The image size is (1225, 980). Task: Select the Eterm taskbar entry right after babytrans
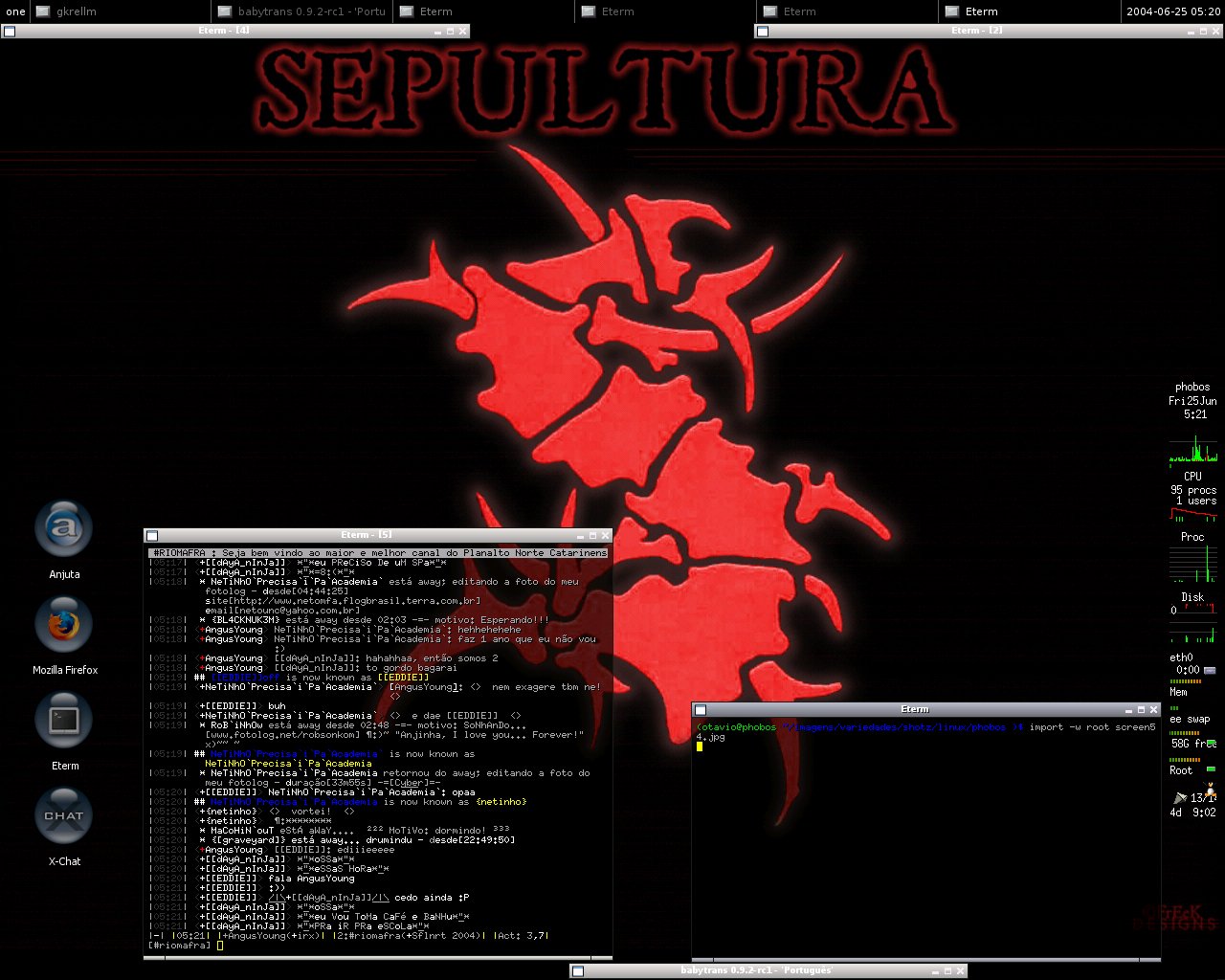(483, 11)
